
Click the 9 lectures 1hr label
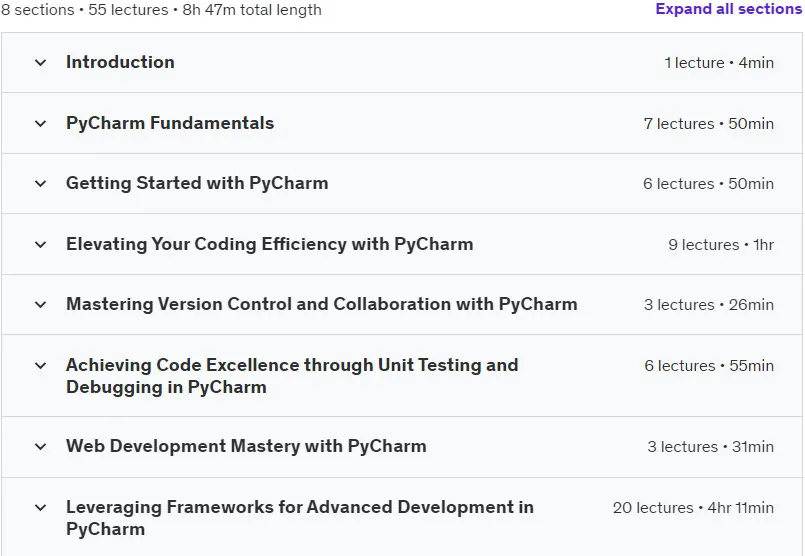point(721,245)
